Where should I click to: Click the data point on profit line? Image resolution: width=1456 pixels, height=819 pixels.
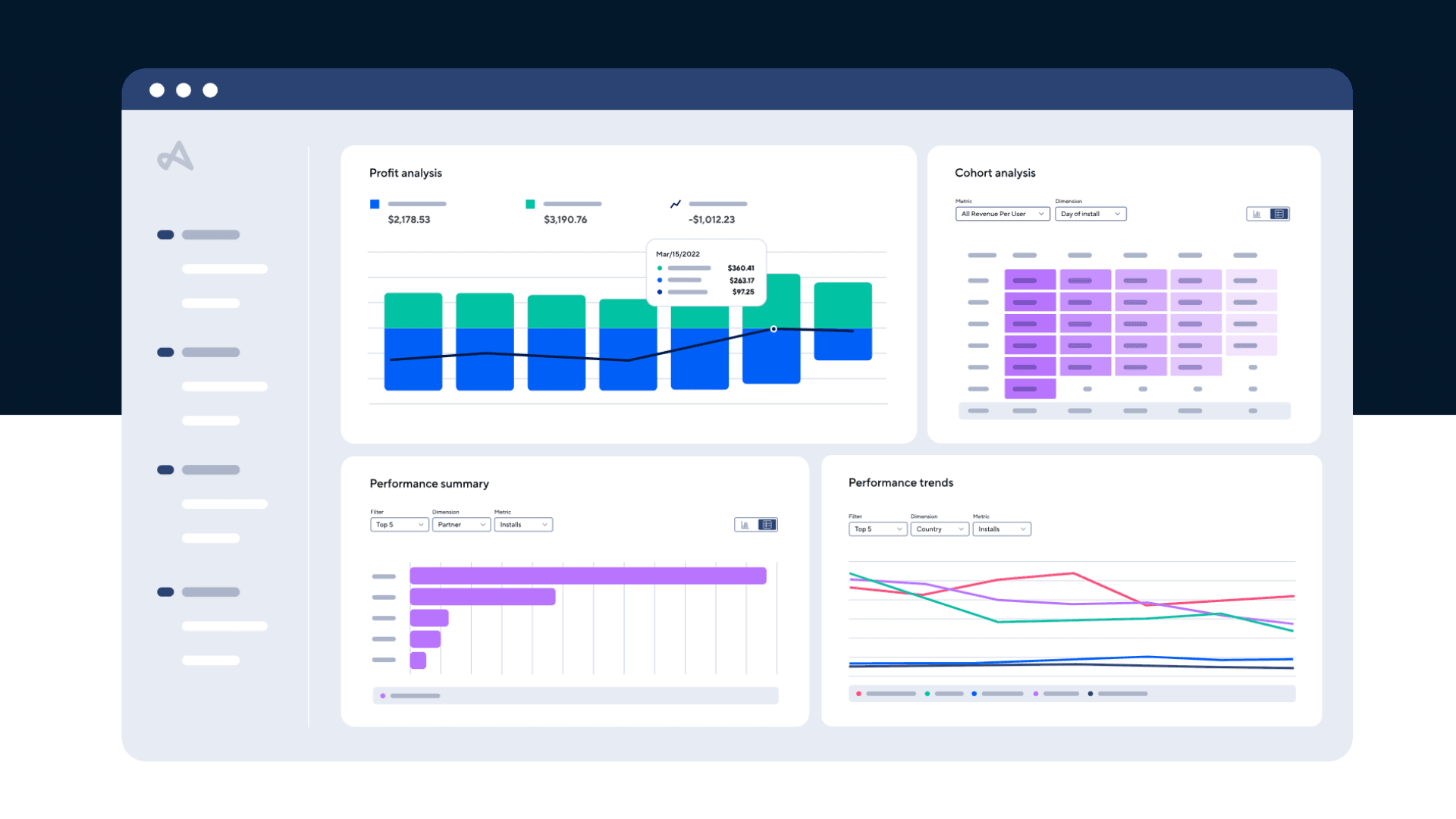coord(773,329)
